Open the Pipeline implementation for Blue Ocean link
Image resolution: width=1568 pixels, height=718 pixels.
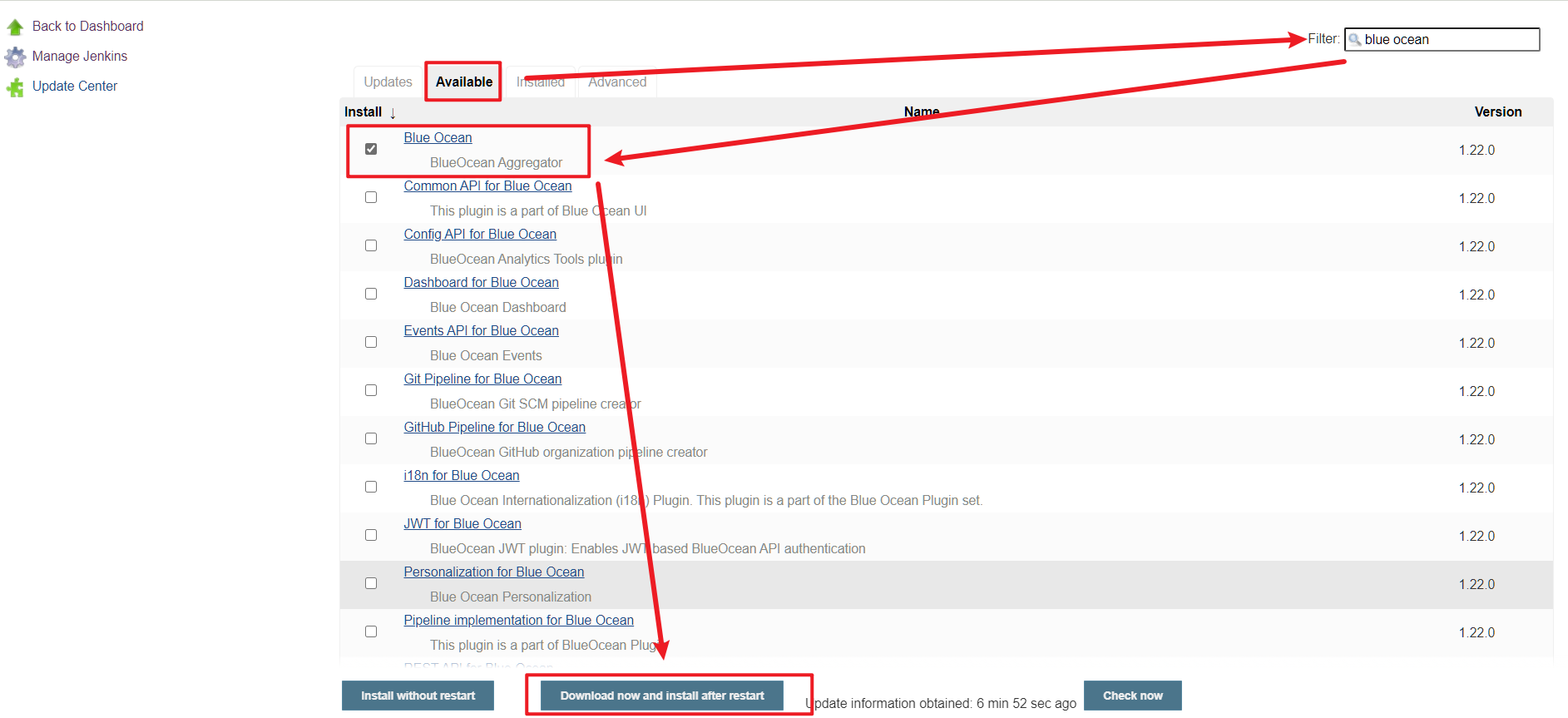click(518, 621)
